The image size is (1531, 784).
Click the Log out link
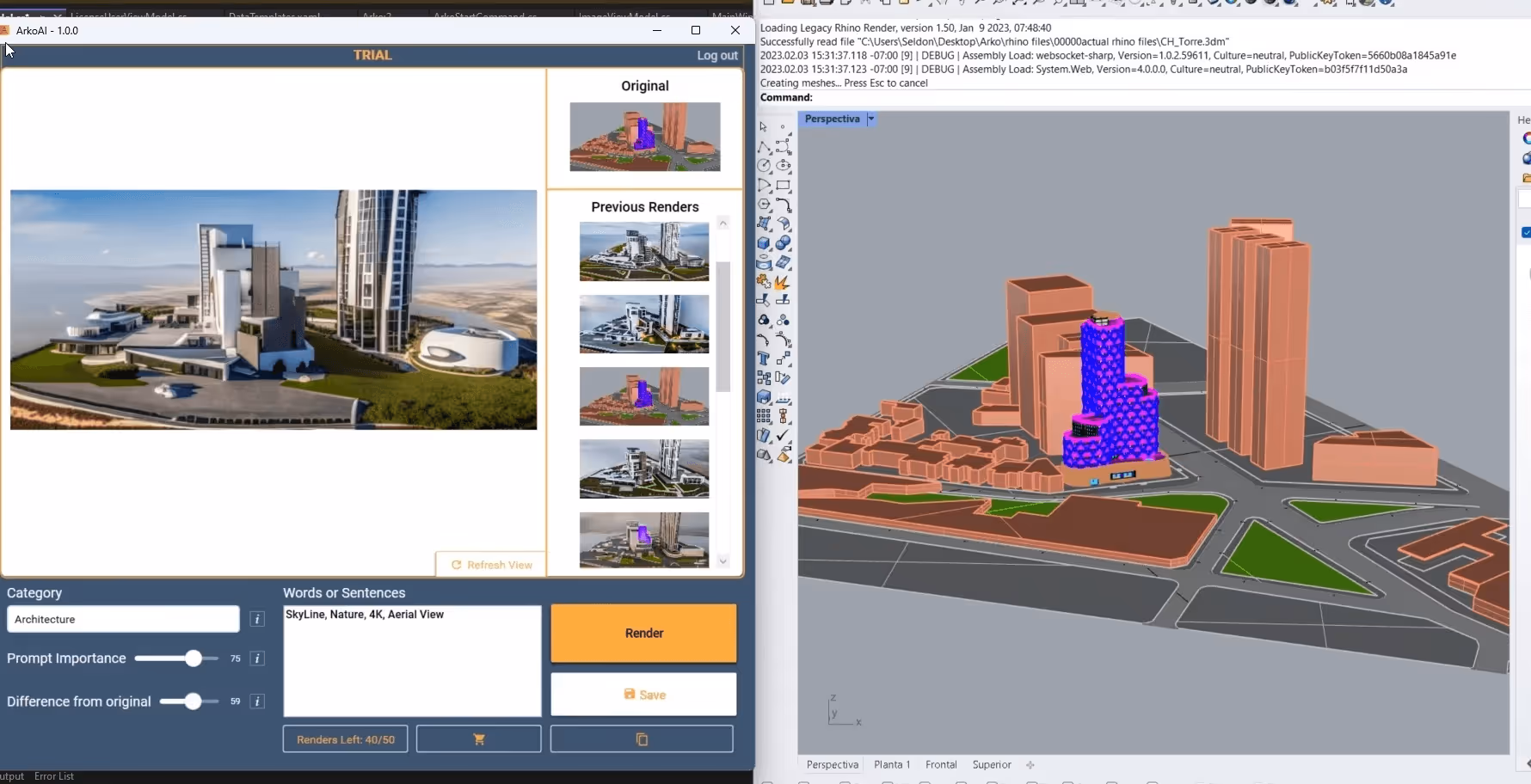pyautogui.click(x=717, y=55)
